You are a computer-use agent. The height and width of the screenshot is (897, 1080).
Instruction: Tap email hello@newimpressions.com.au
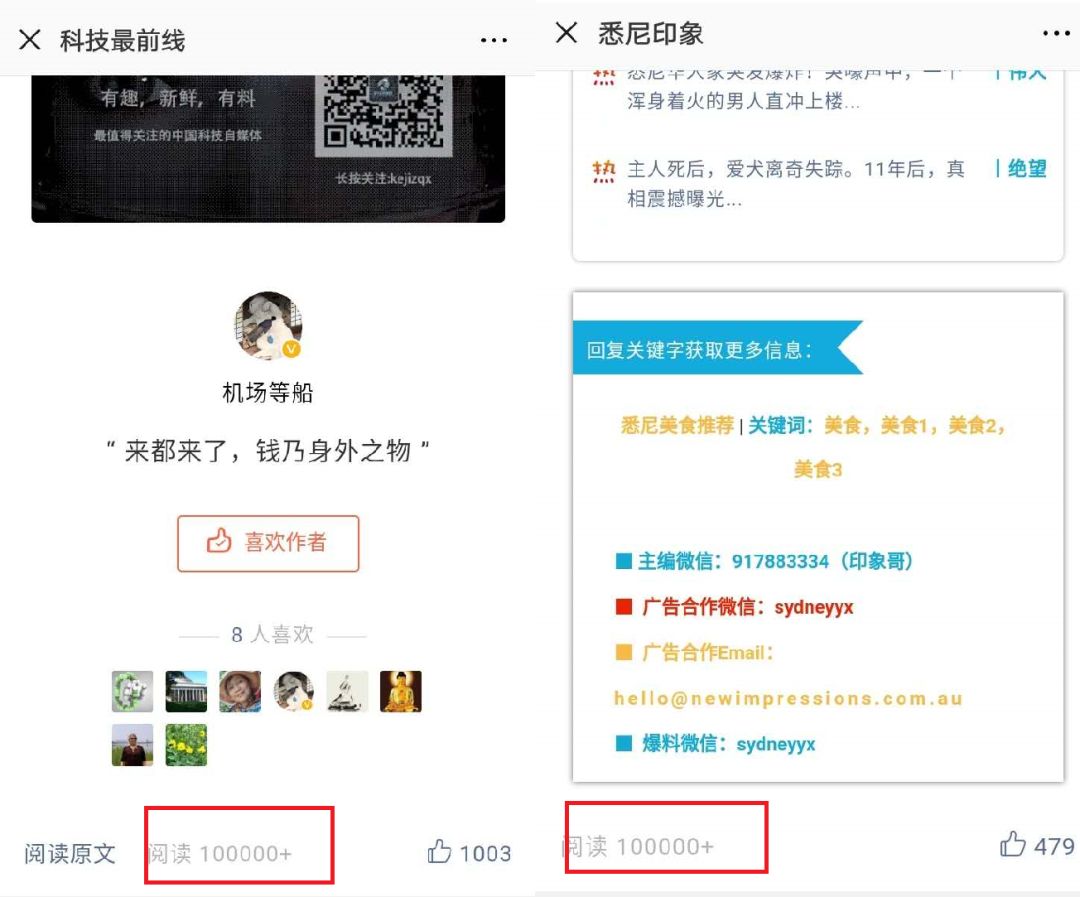(x=788, y=699)
